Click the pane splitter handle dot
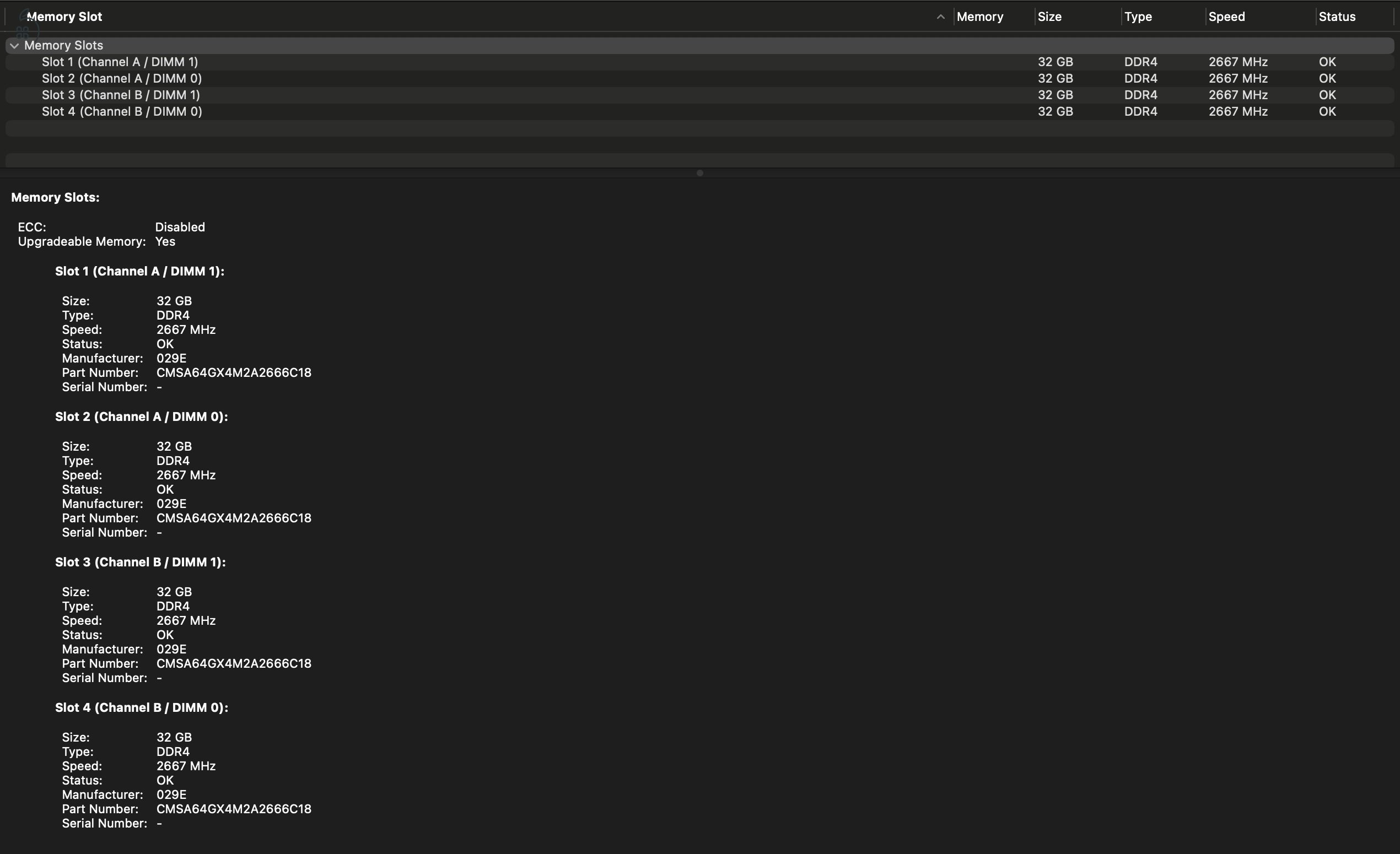The width and height of the screenshot is (1400, 854). tap(700, 173)
